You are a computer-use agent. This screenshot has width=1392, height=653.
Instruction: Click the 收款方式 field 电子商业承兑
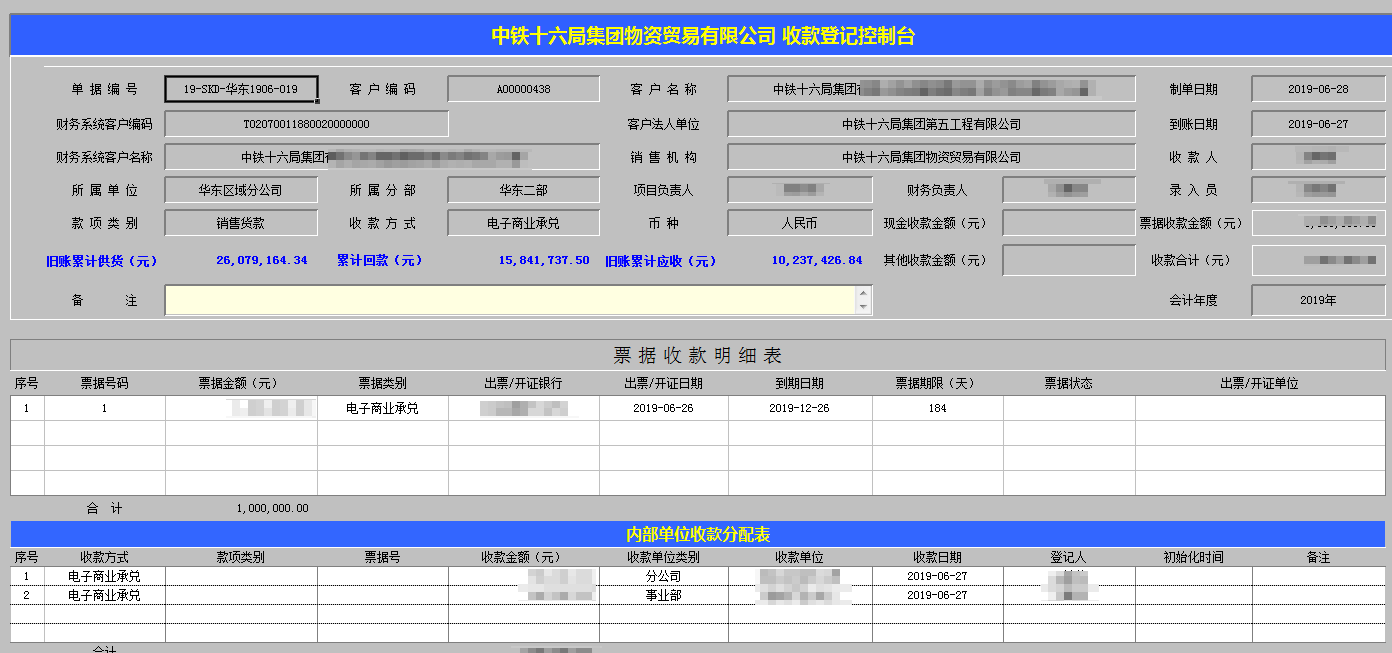[523, 223]
